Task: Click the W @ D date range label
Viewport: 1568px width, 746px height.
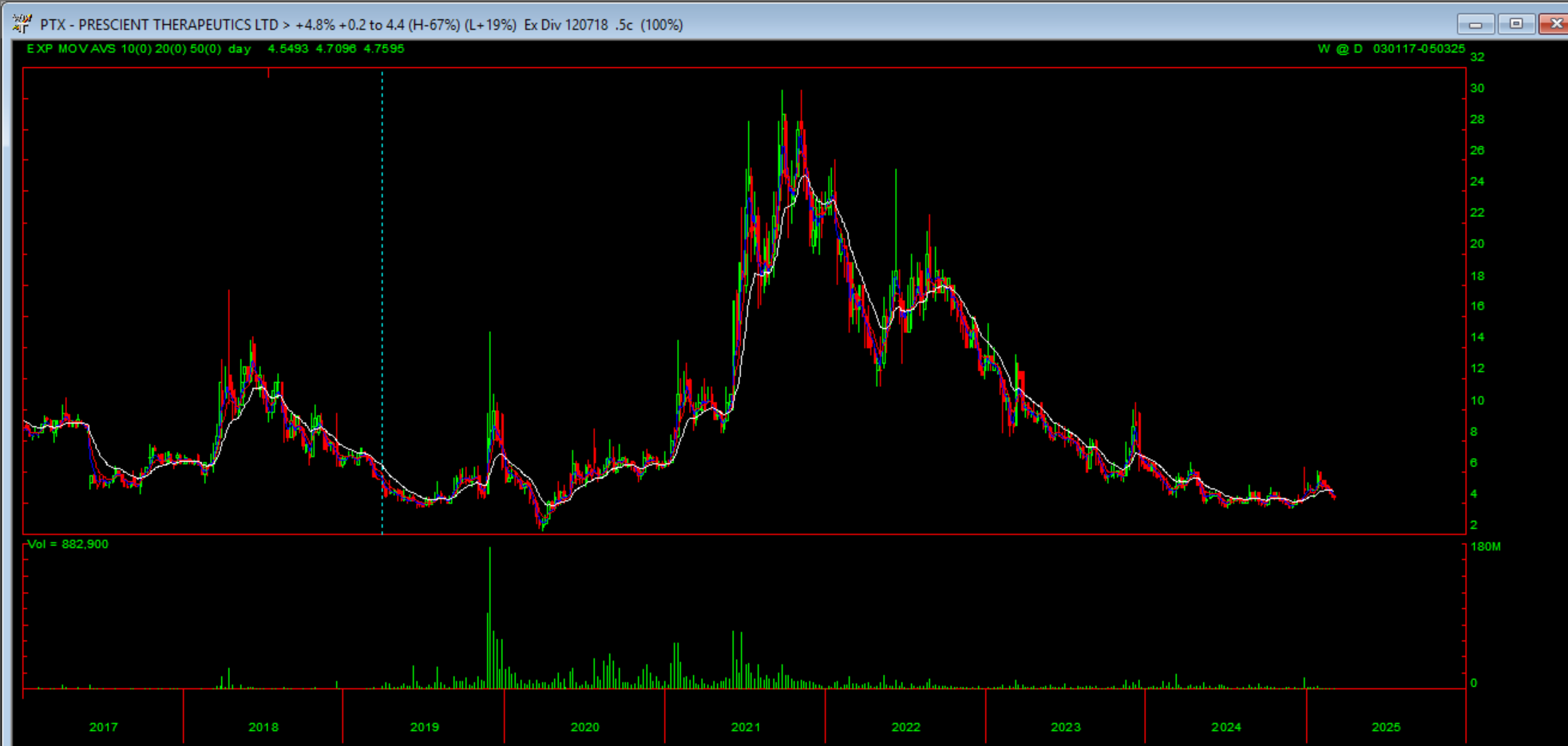Action: coord(1392,49)
